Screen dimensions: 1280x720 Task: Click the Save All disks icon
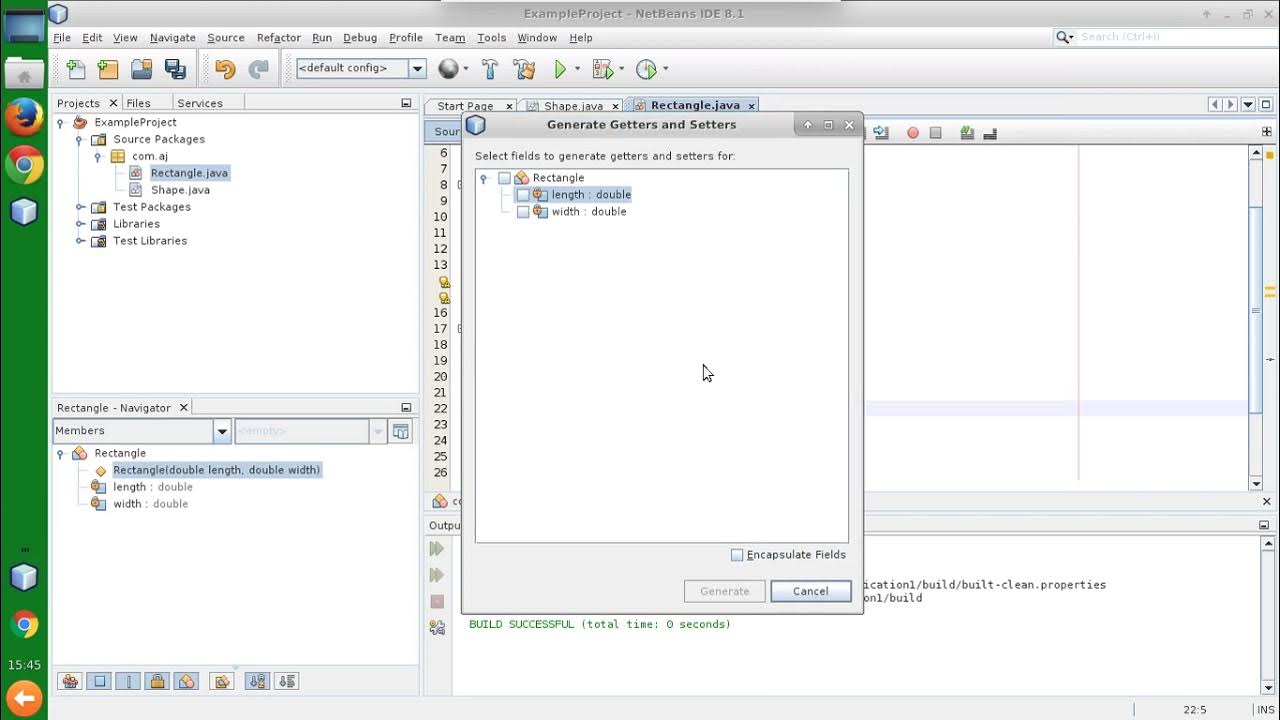175,69
